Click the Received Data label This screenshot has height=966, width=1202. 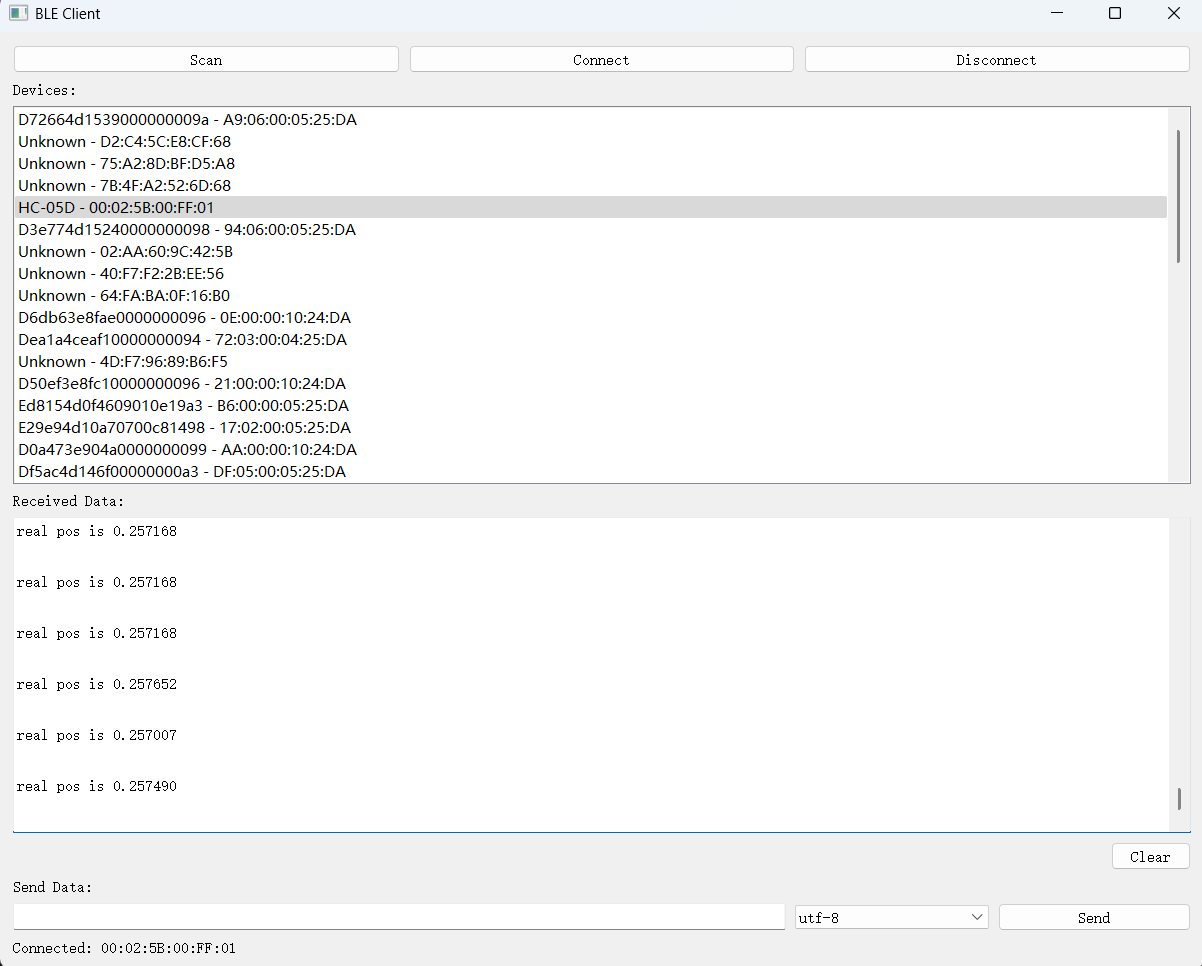pos(68,501)
